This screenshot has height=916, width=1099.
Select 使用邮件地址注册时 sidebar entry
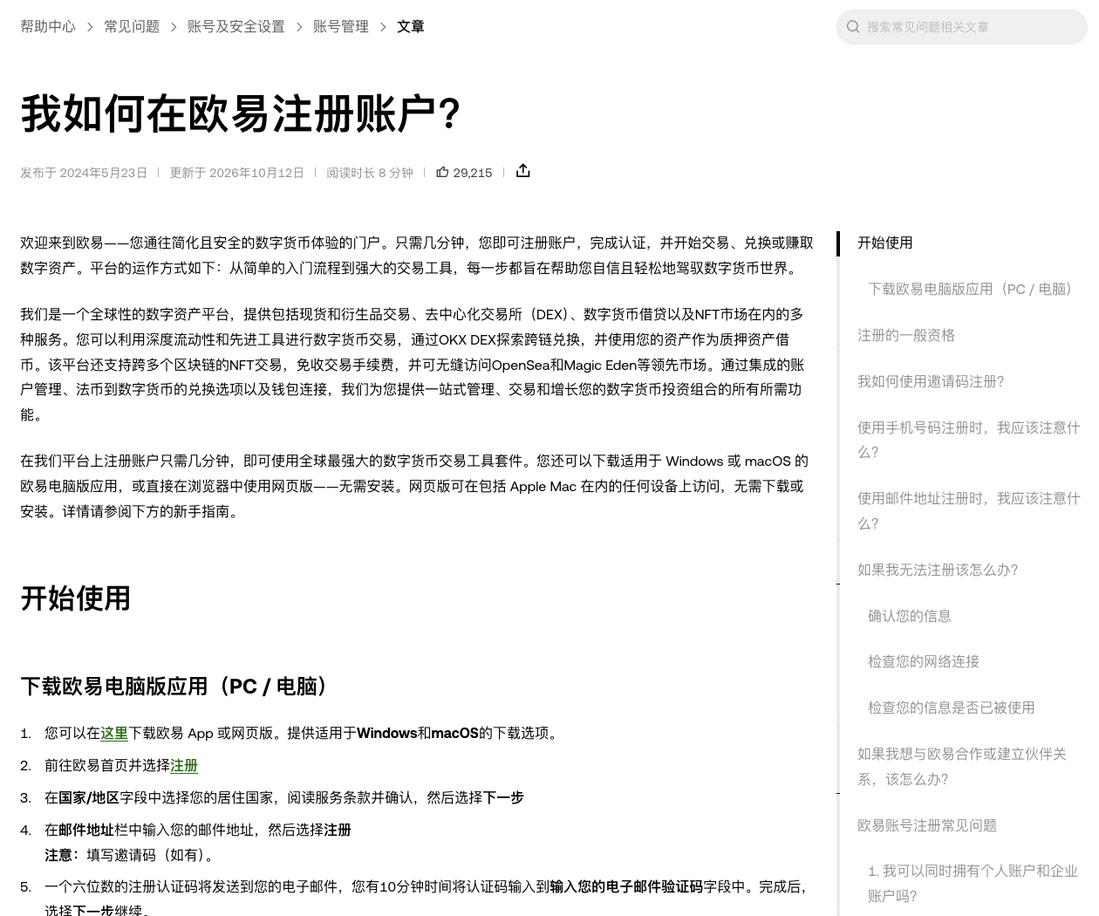click(969, 511)
